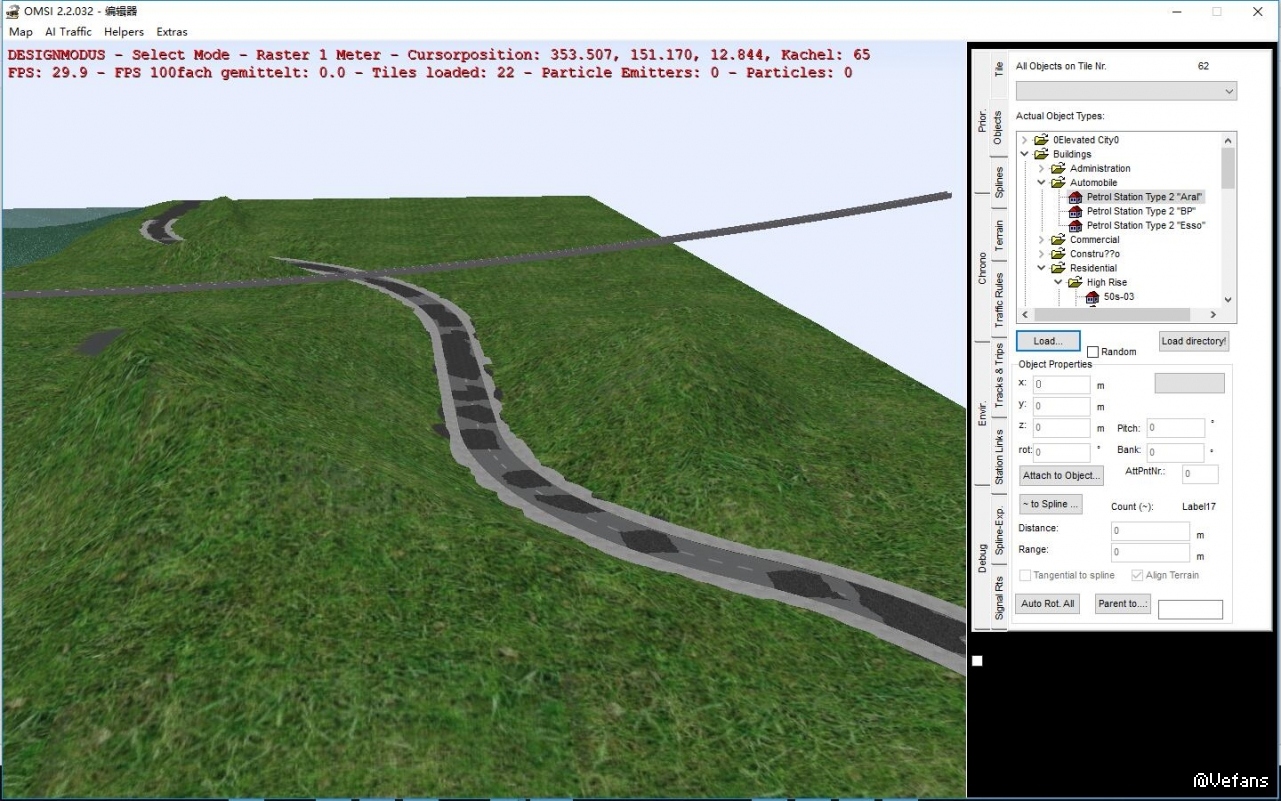The height and width of the screenshot is (801, 1281).
Task: Check Tangential to spline option
Action: click(1025, 575)
